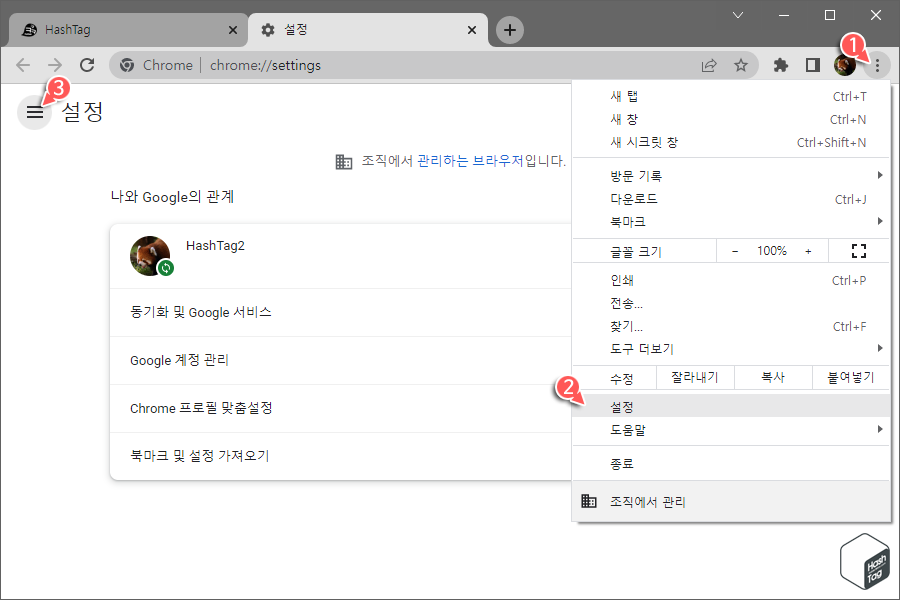Screen dimensions: 900x600
Task: Open the Extensions puzzle icon
Action: point(781,64)
